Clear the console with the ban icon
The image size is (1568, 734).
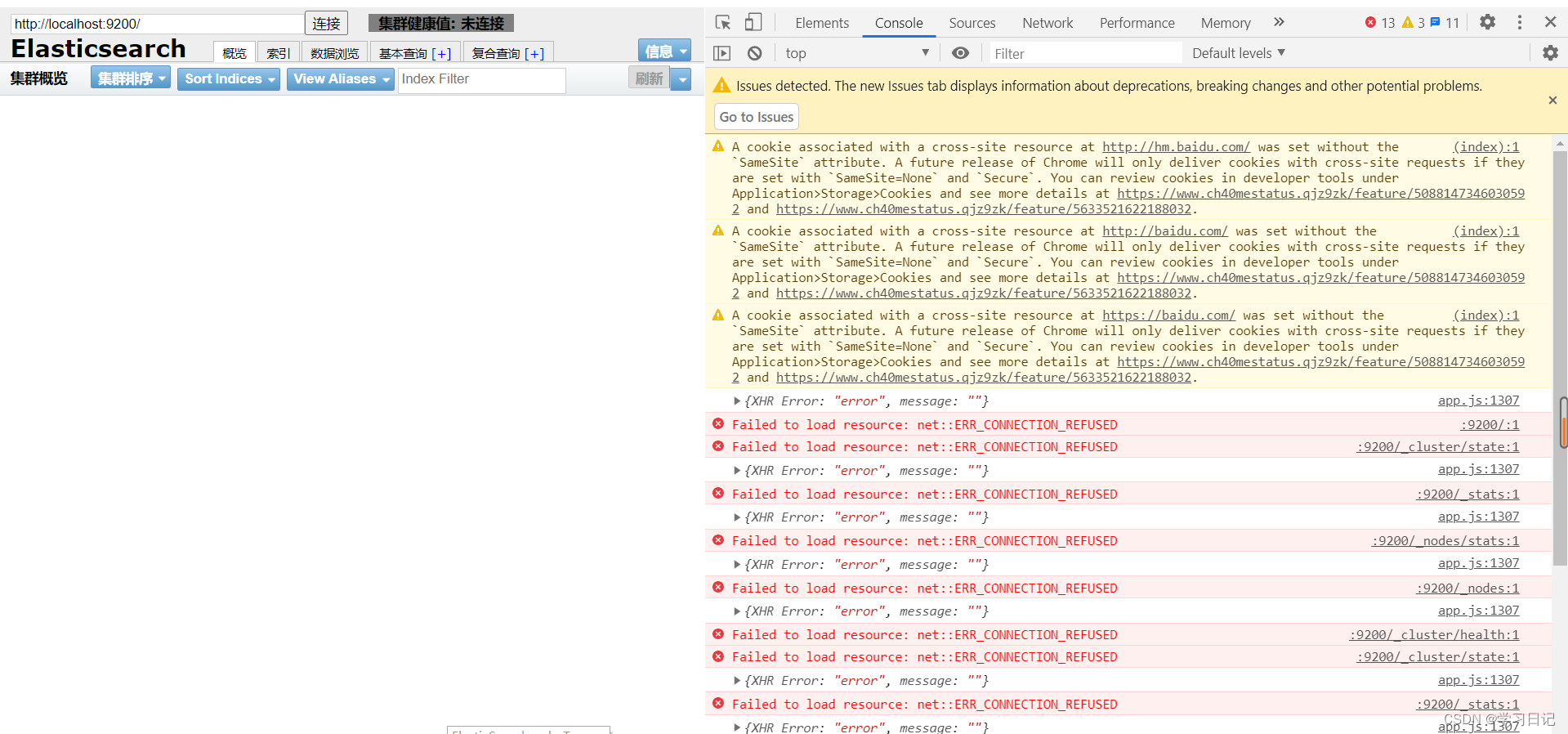point(755,53)
